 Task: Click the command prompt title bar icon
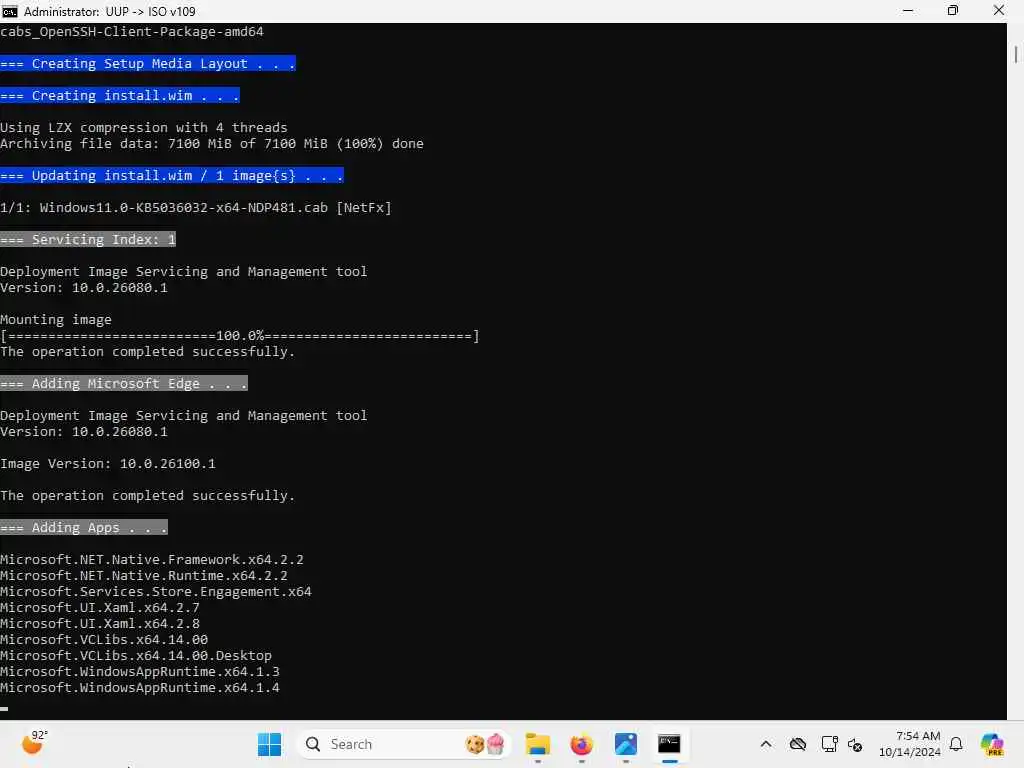(10, 11)
